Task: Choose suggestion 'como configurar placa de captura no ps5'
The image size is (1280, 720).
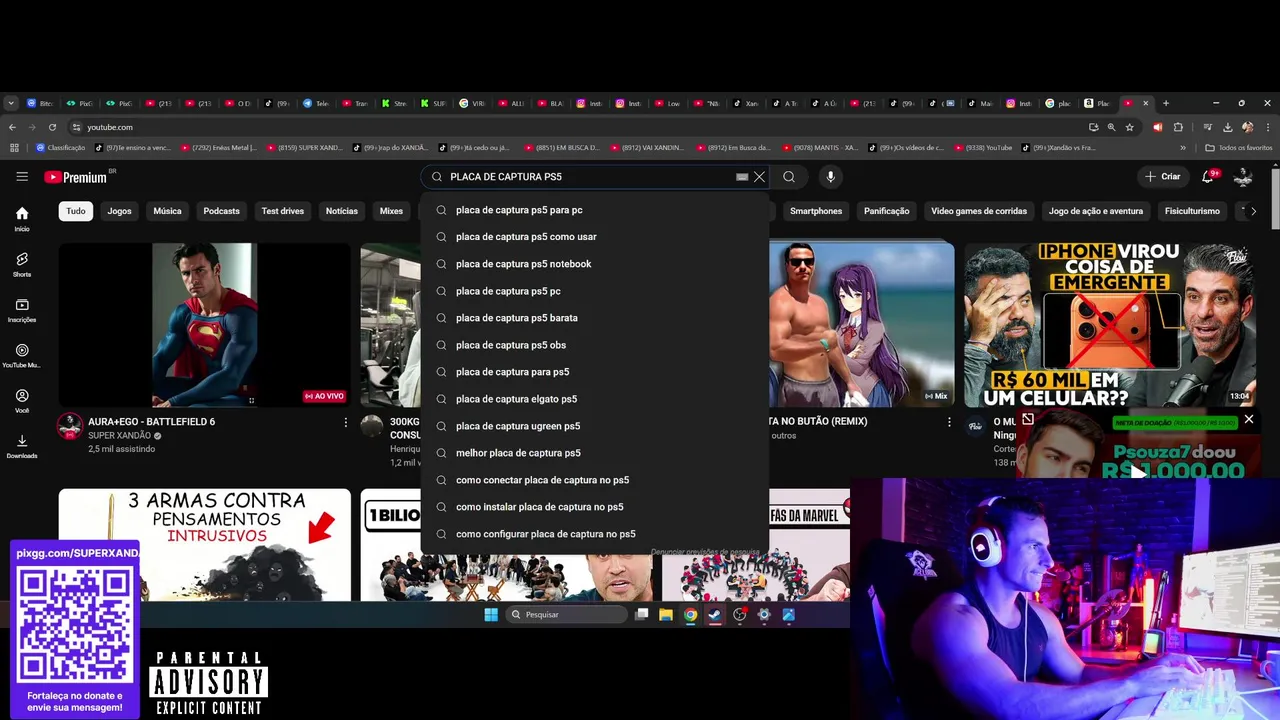Action: point(595,534)
